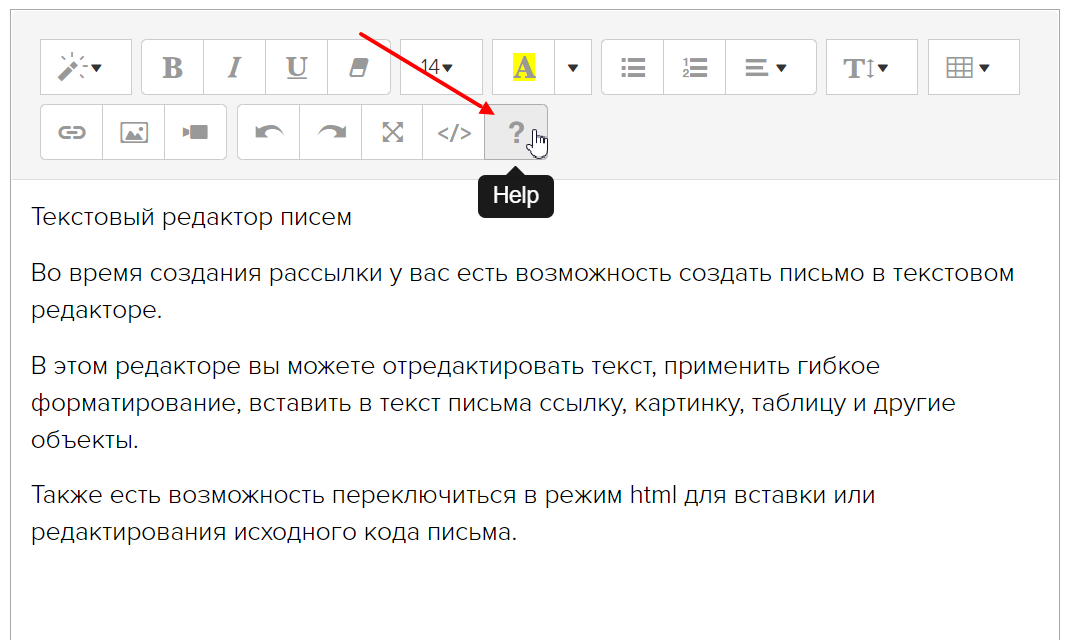Viewport: 1070px width, 640px height.
Task: Insert a bulleted list
Action: click(x=633, y=67)
